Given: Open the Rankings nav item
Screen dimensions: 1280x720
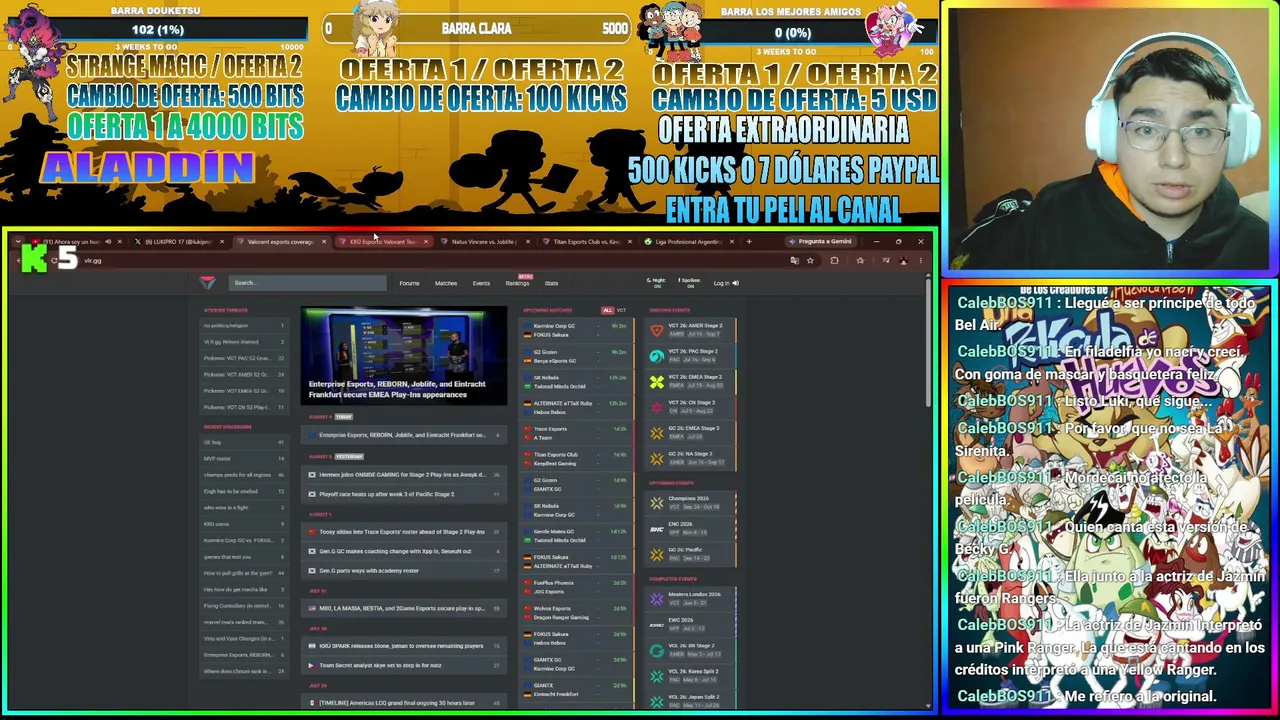Looking at the screenshot, I should [x=517, y=283].
